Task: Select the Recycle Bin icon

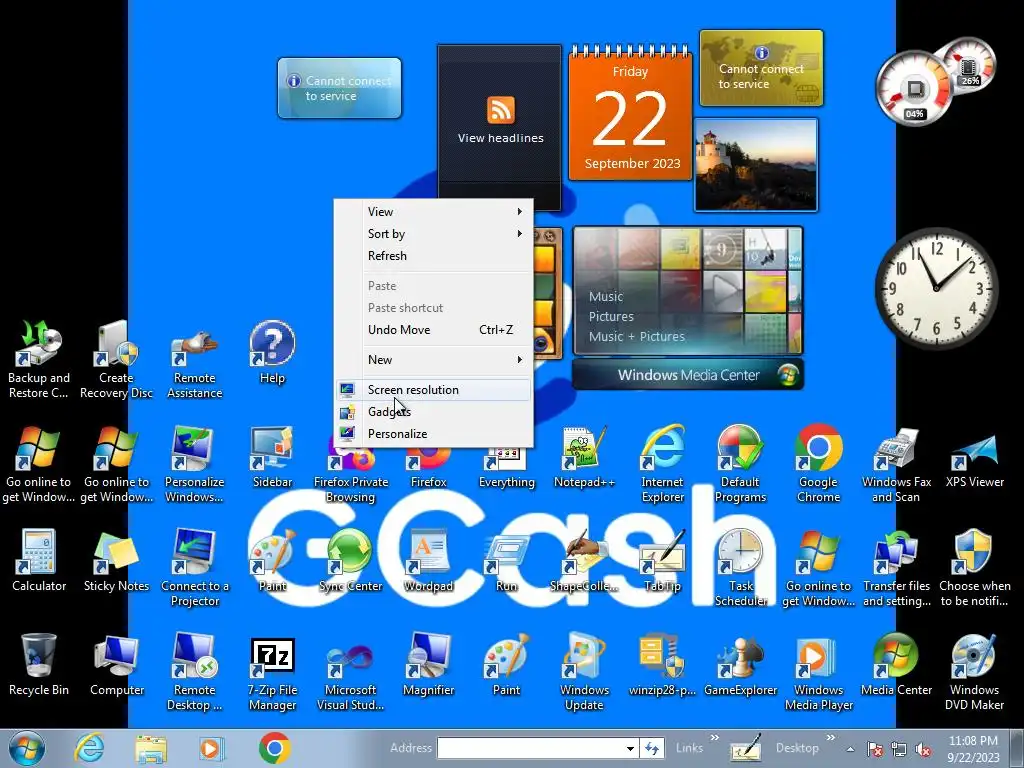Action: click(39, 664)
